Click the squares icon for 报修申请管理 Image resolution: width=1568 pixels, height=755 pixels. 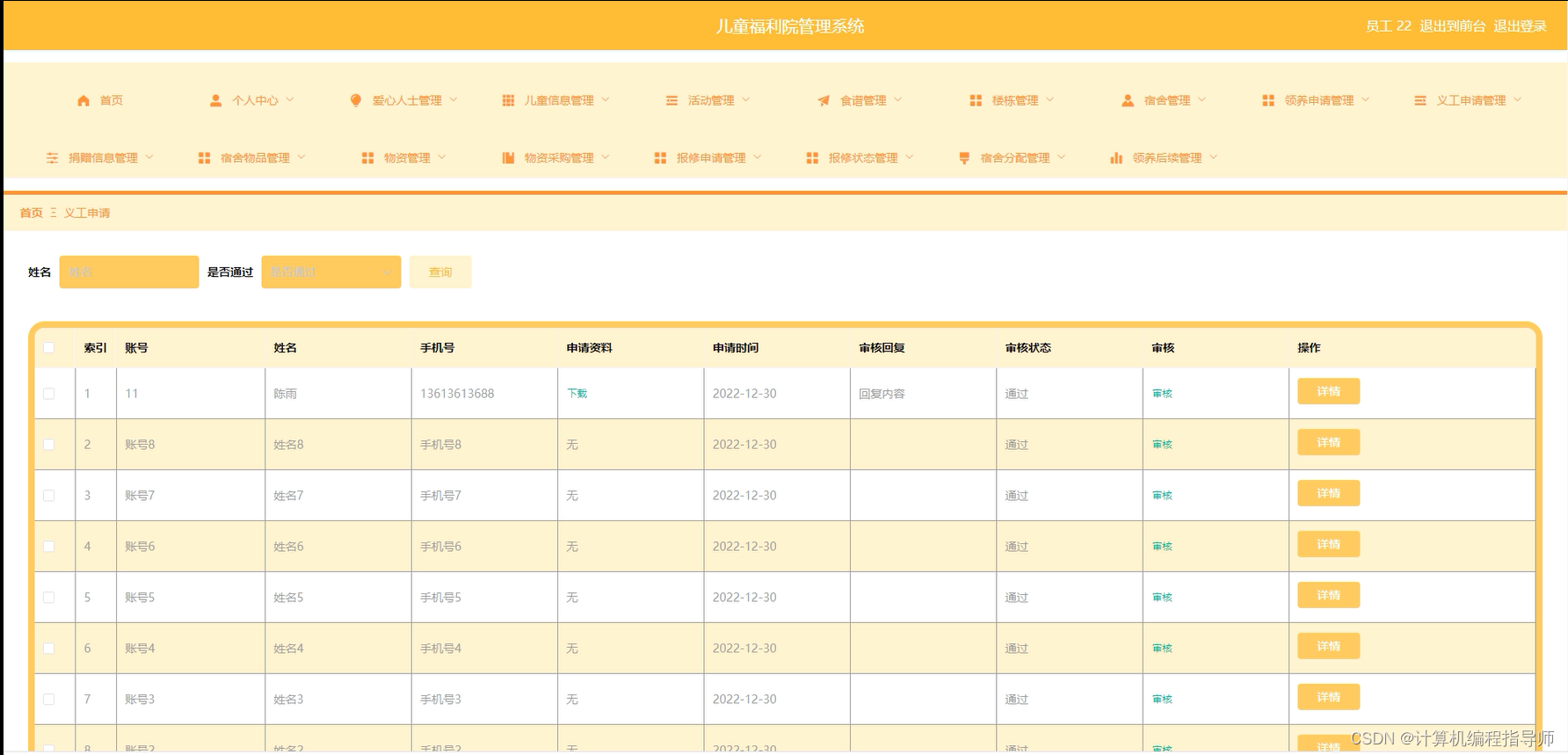[660, 158]
